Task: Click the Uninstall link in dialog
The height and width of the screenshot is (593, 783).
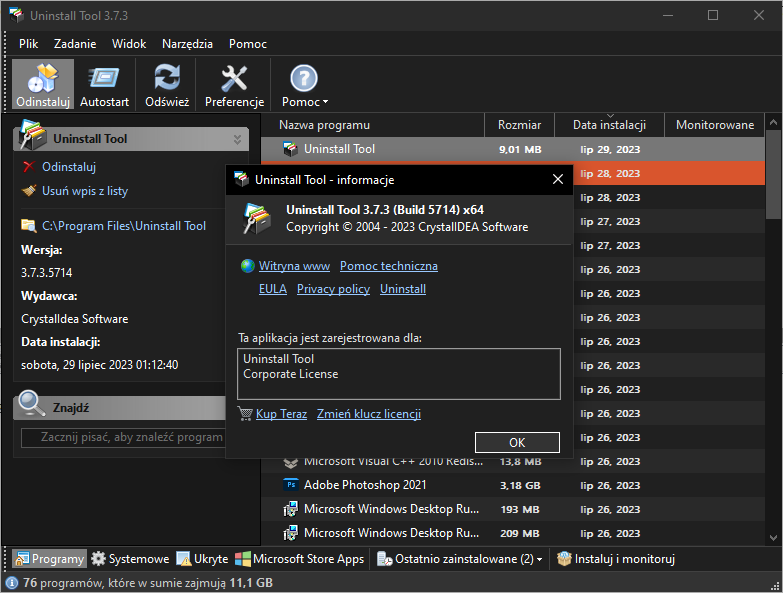Action: coord(403,289)
